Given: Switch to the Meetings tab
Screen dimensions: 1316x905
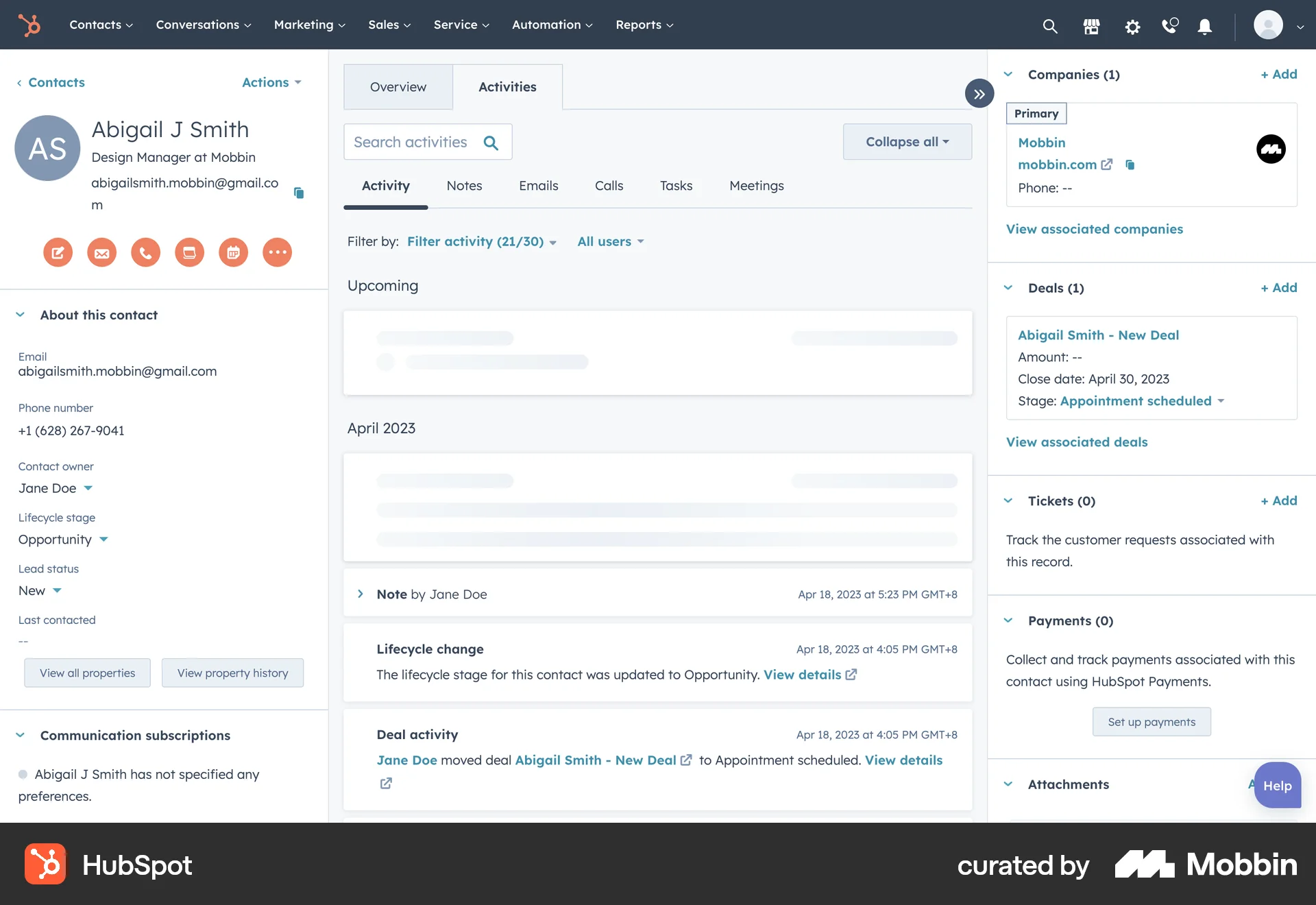Looking at the screenshot, I should (757, 186).
